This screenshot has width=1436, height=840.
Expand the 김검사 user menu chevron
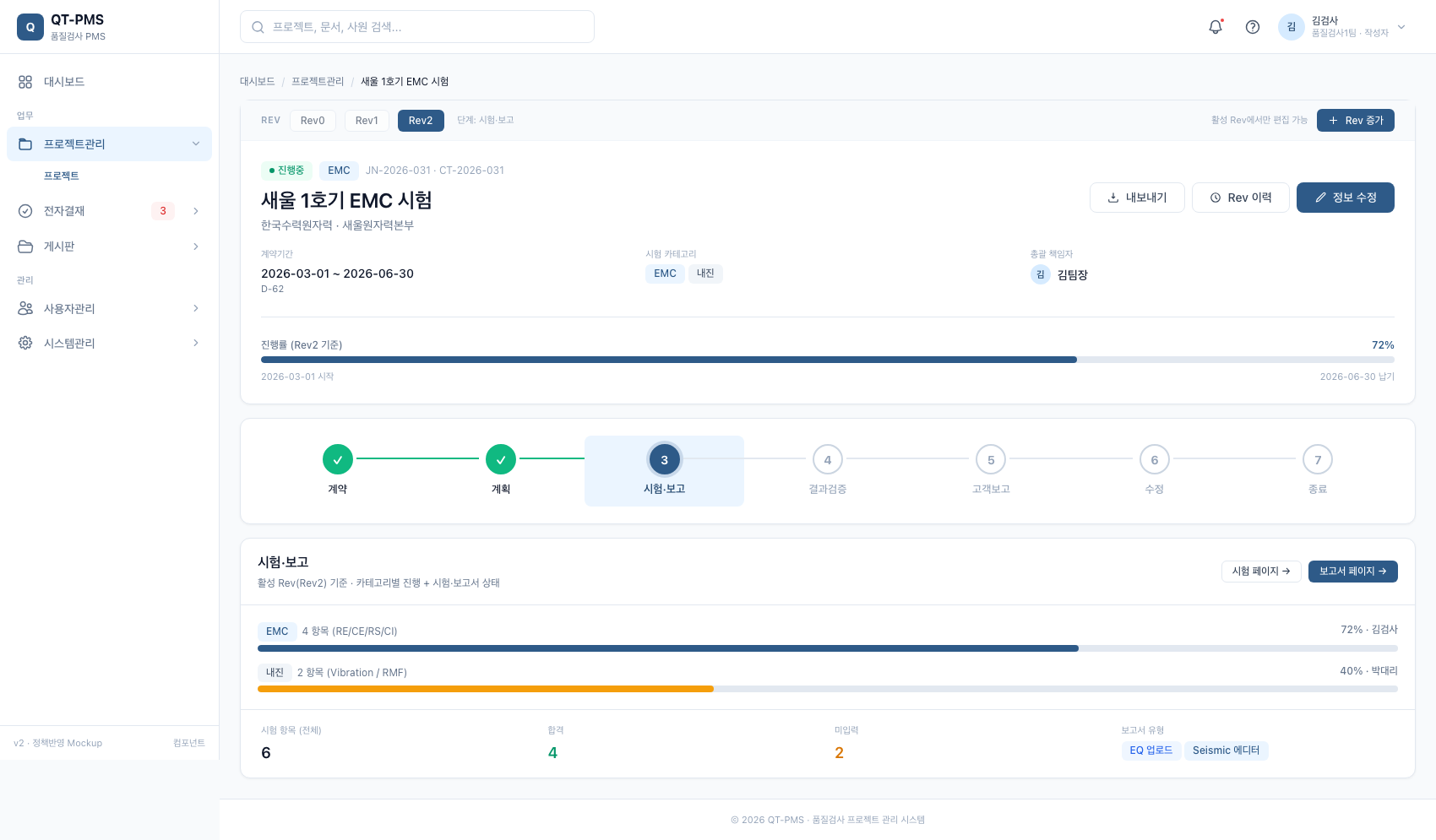pyautogui.click(x=1401, y=27)
